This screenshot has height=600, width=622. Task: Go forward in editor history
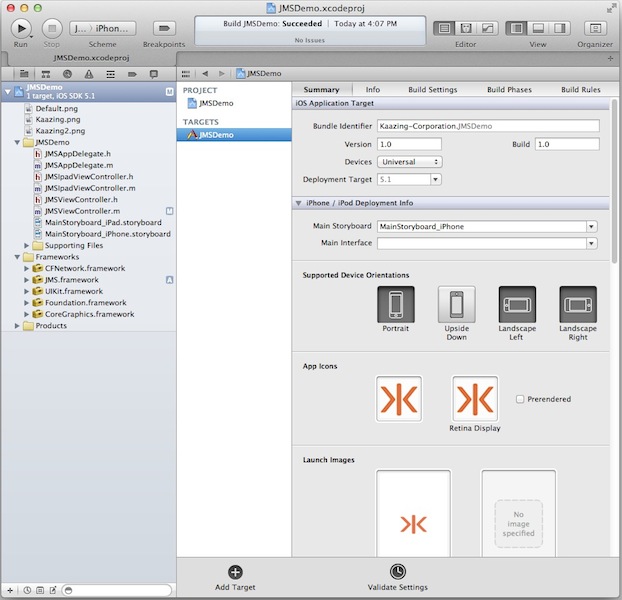pos(221,74)
